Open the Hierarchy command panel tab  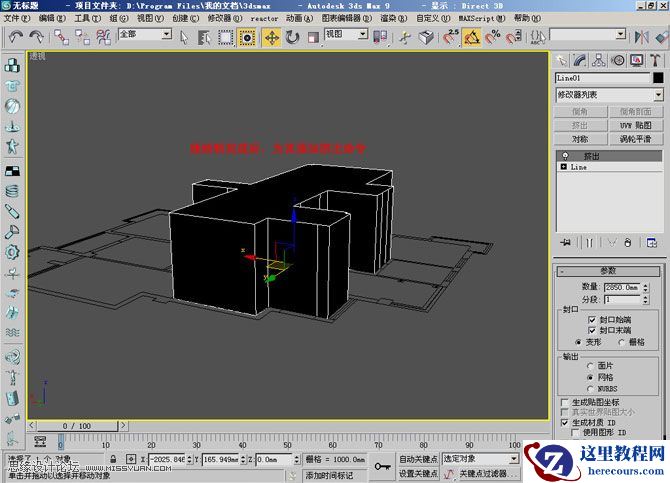599,61
